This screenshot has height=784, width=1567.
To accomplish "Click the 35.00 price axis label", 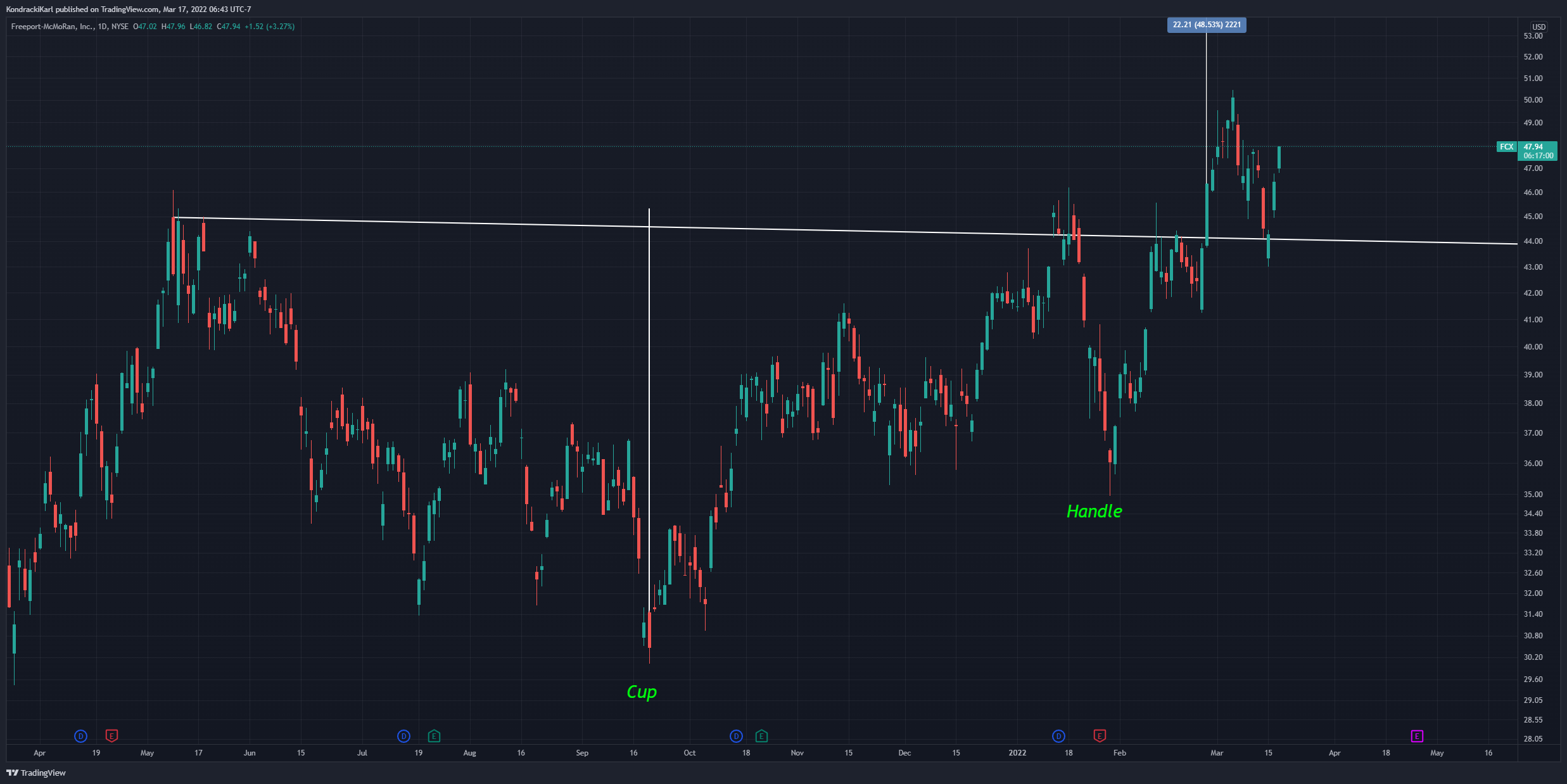I will coord(1533,495).
